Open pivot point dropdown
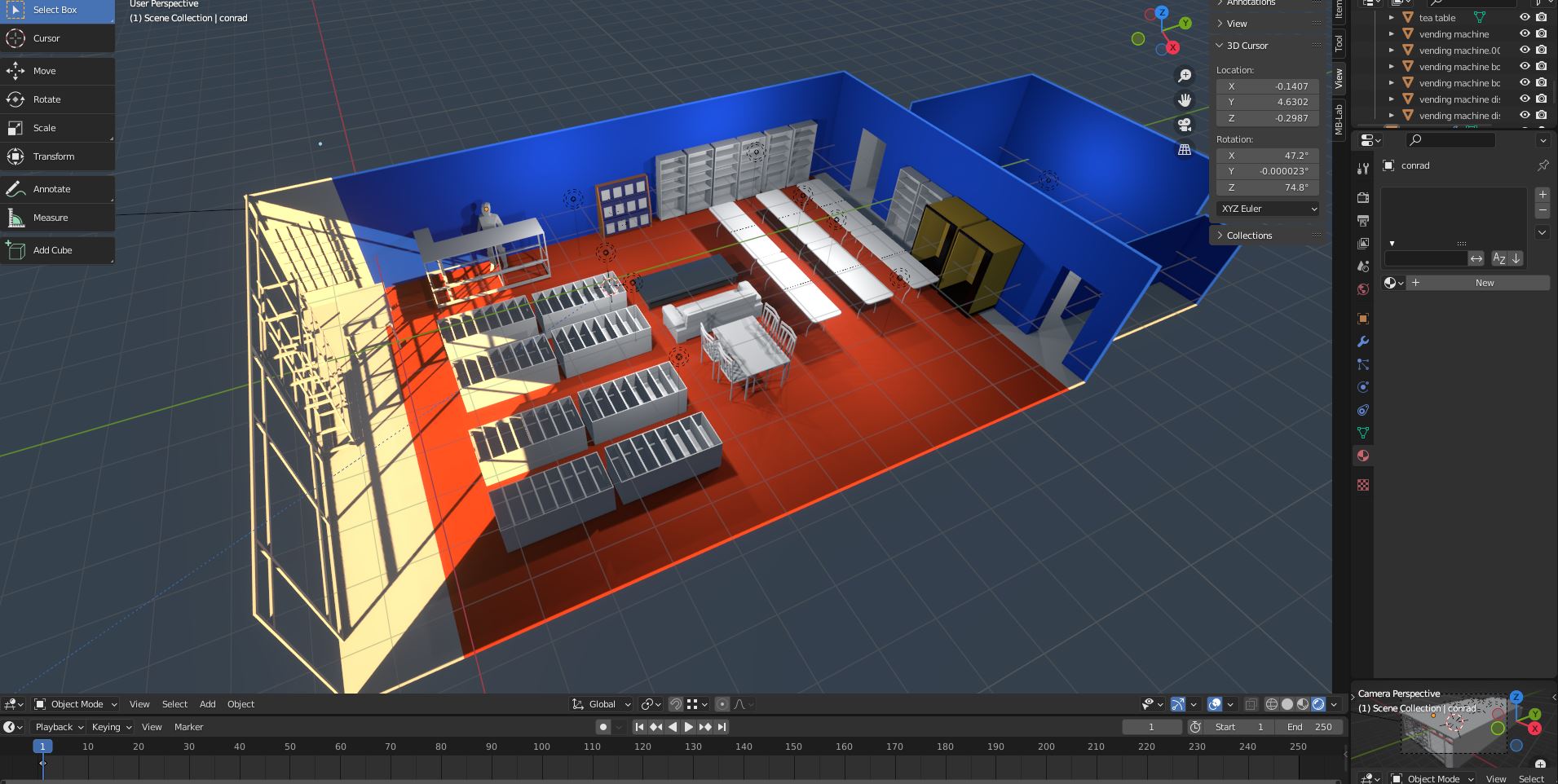This screenshot has height=784, width=1558. point(651,704)
